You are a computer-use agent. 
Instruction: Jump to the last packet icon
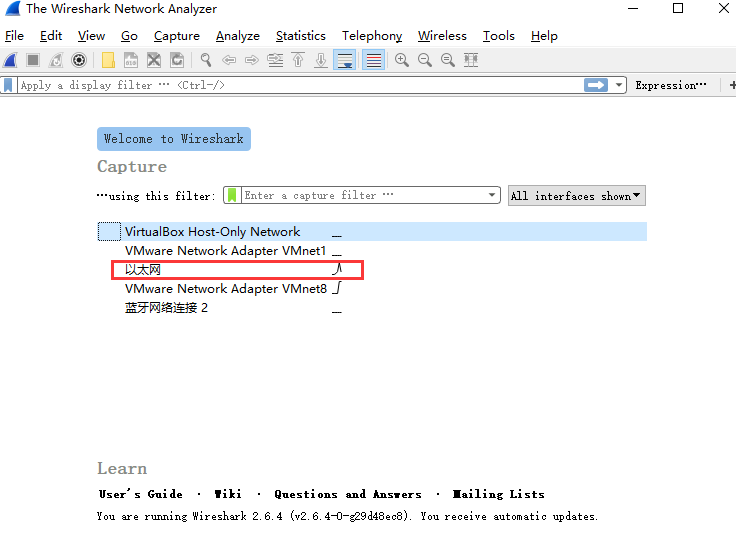[321, 60]
